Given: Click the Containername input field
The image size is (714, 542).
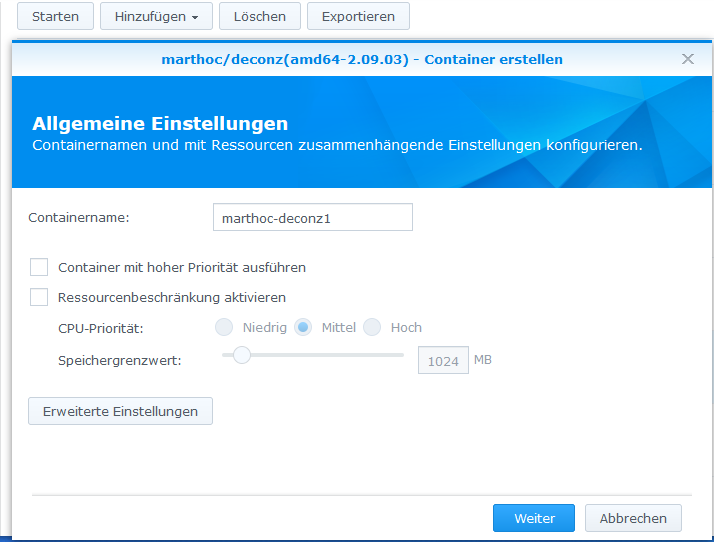Looking at the screenshot, I should pos(313,217).
